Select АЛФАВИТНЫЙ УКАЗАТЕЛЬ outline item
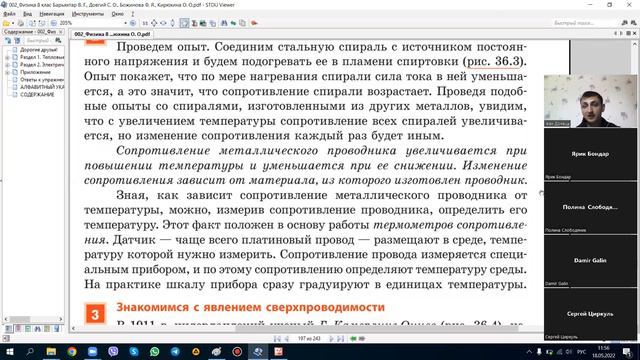 coord(42,87)
